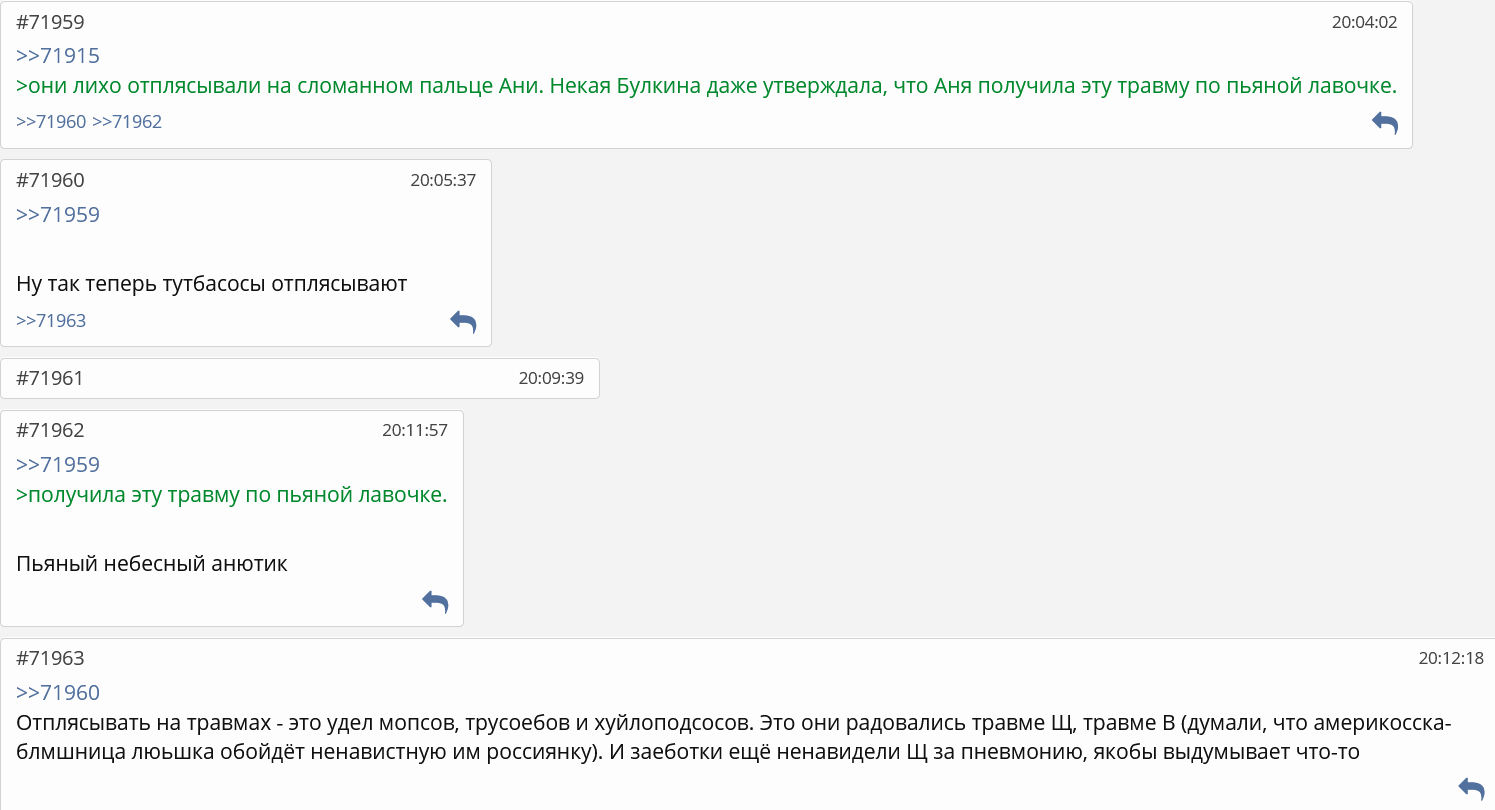The height and width of the screenshot is (810, 1495).
Task: Open >>71959 reference inside post #71960
Action: 58,215
